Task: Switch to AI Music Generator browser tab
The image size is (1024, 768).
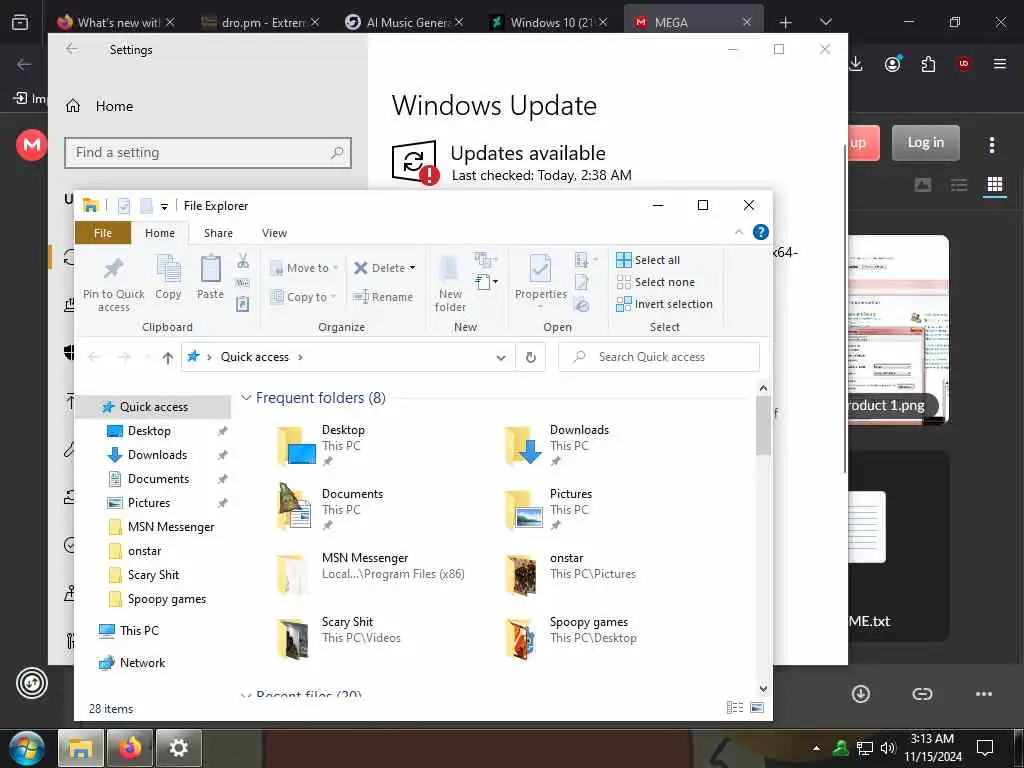Action: pyautogui.click(x=404, y=22)
